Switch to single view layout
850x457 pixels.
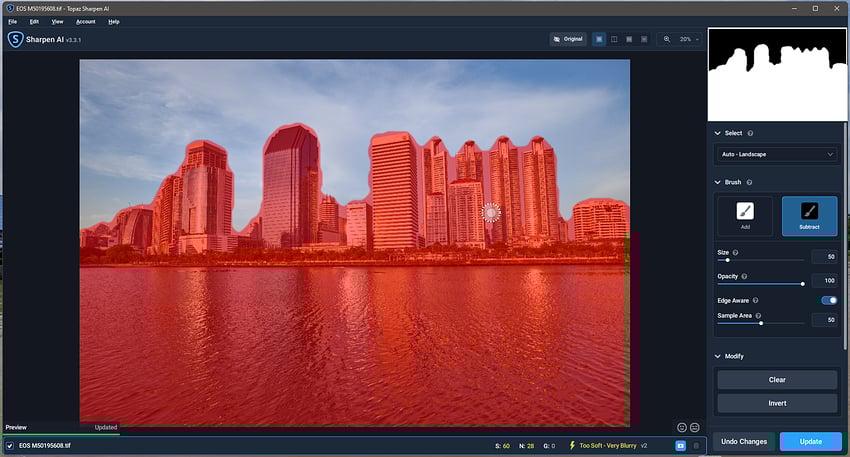(599, 39)
